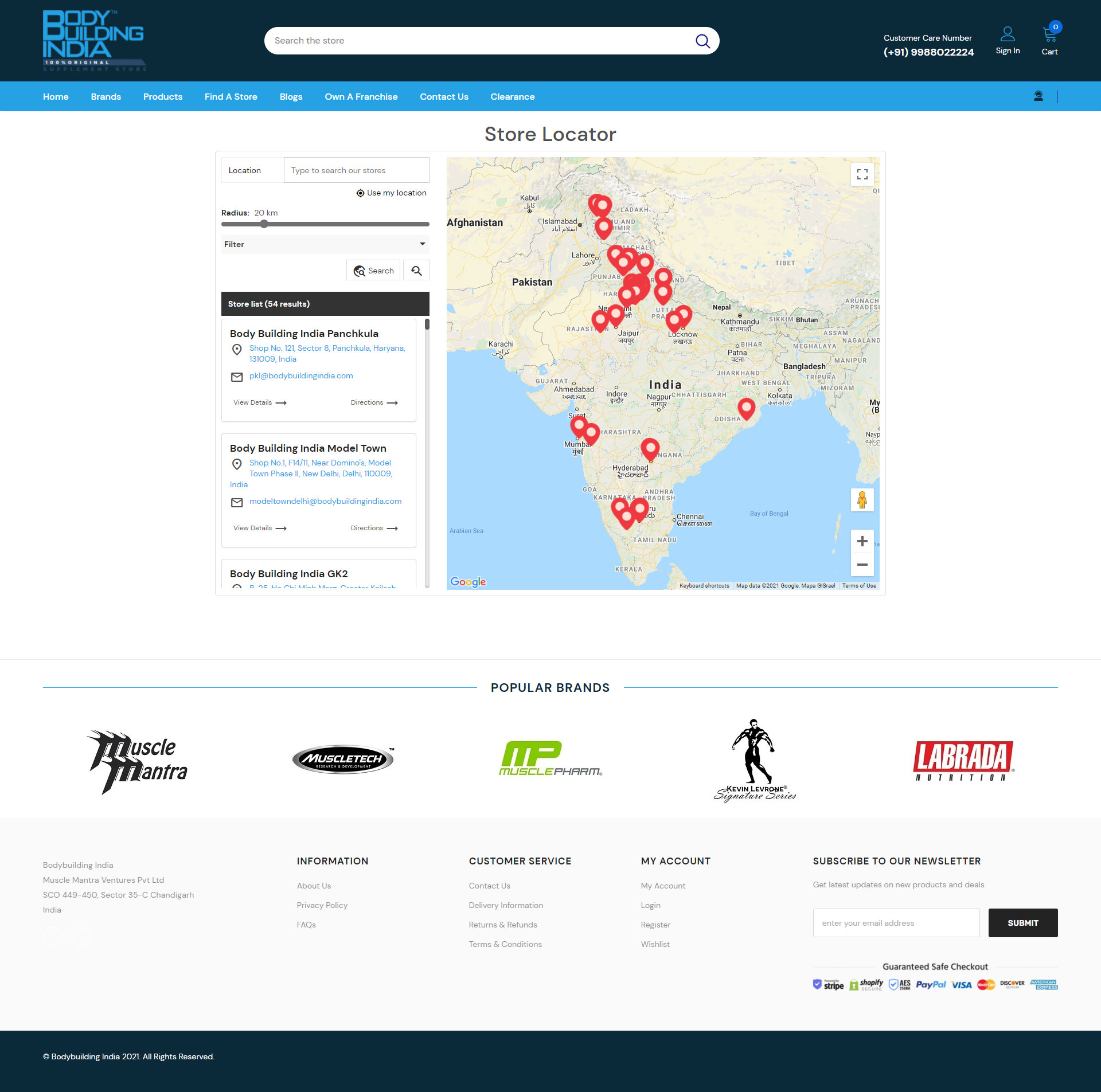Expand the Filter dropdown
The image size is (1101, 1092).
click(325, 244)
